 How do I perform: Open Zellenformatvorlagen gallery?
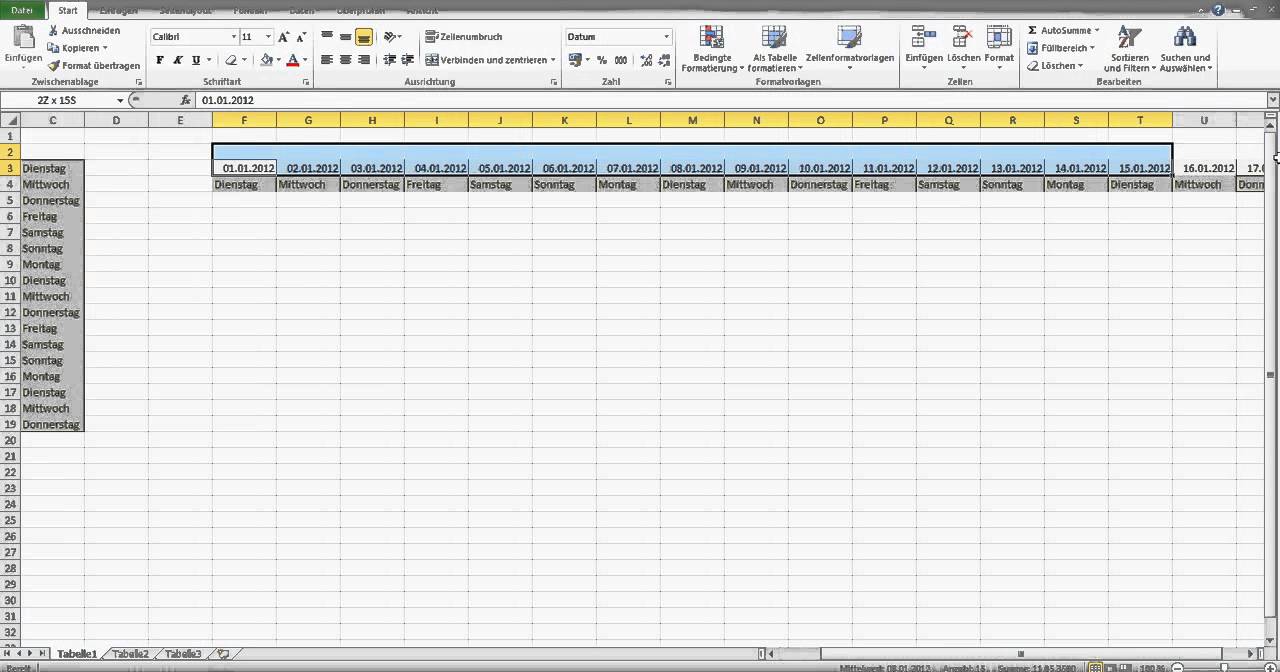point(850,48)
